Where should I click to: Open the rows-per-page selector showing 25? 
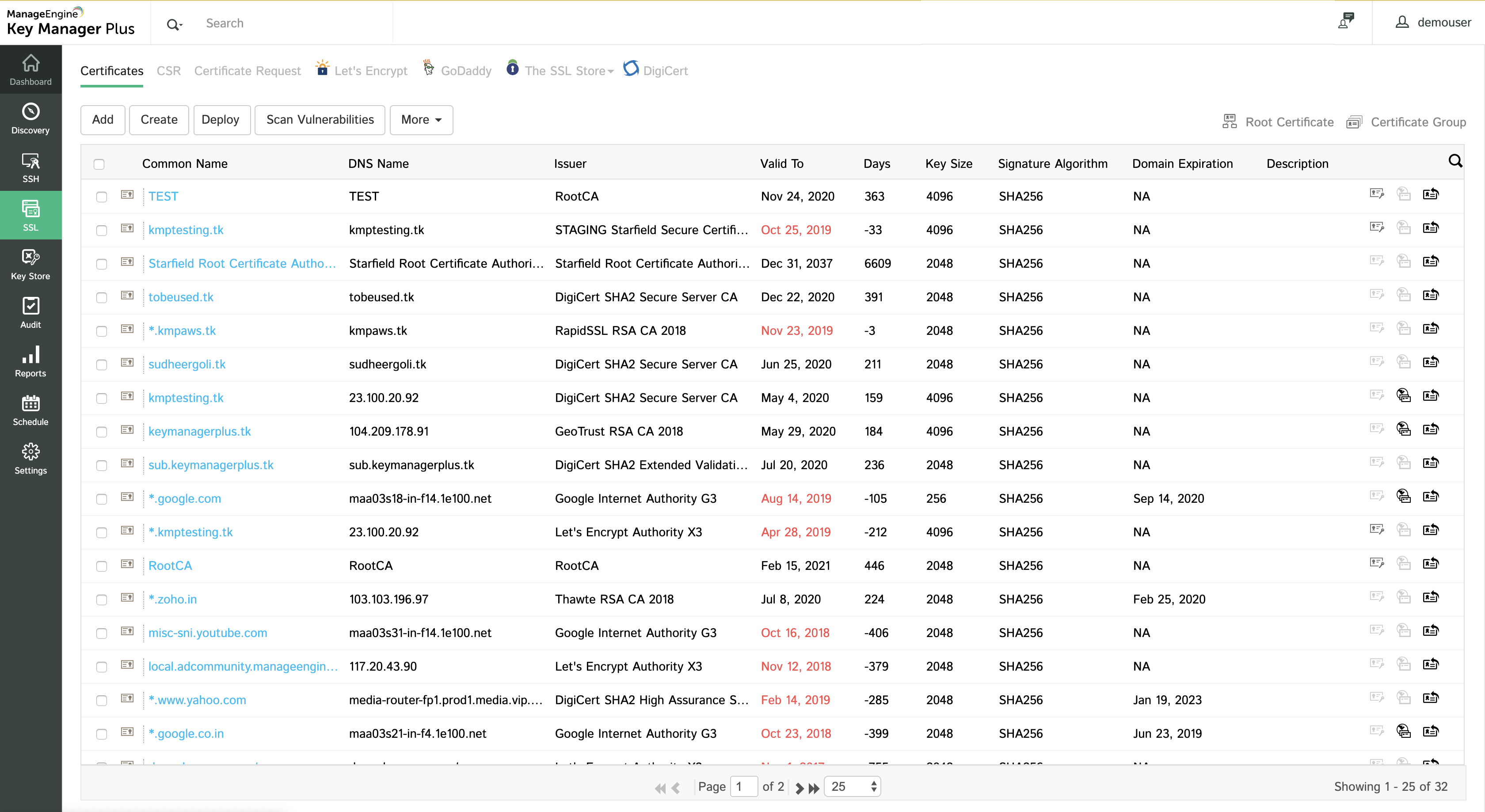853,787
